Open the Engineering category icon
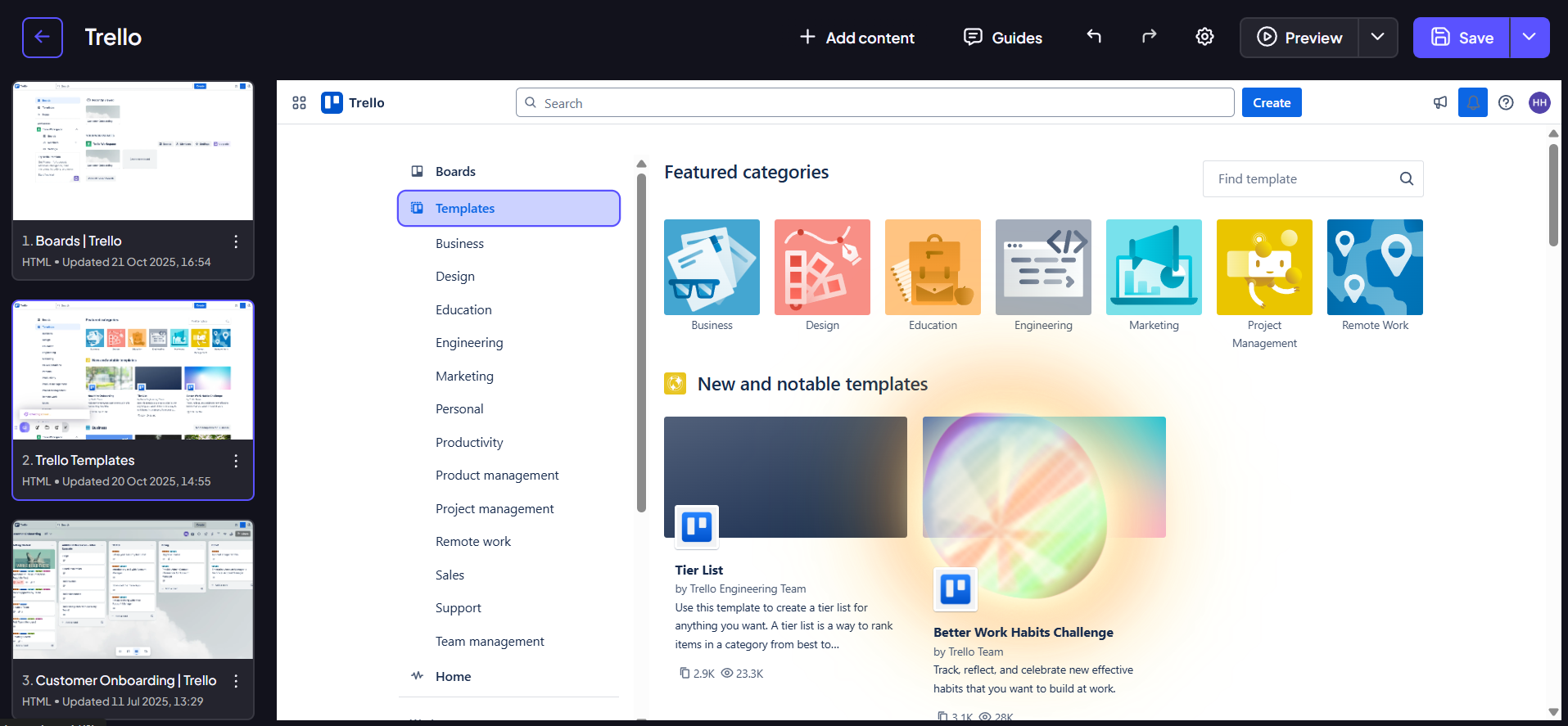The height and width of the screenshot is (726, 1568). (1043, 267)
